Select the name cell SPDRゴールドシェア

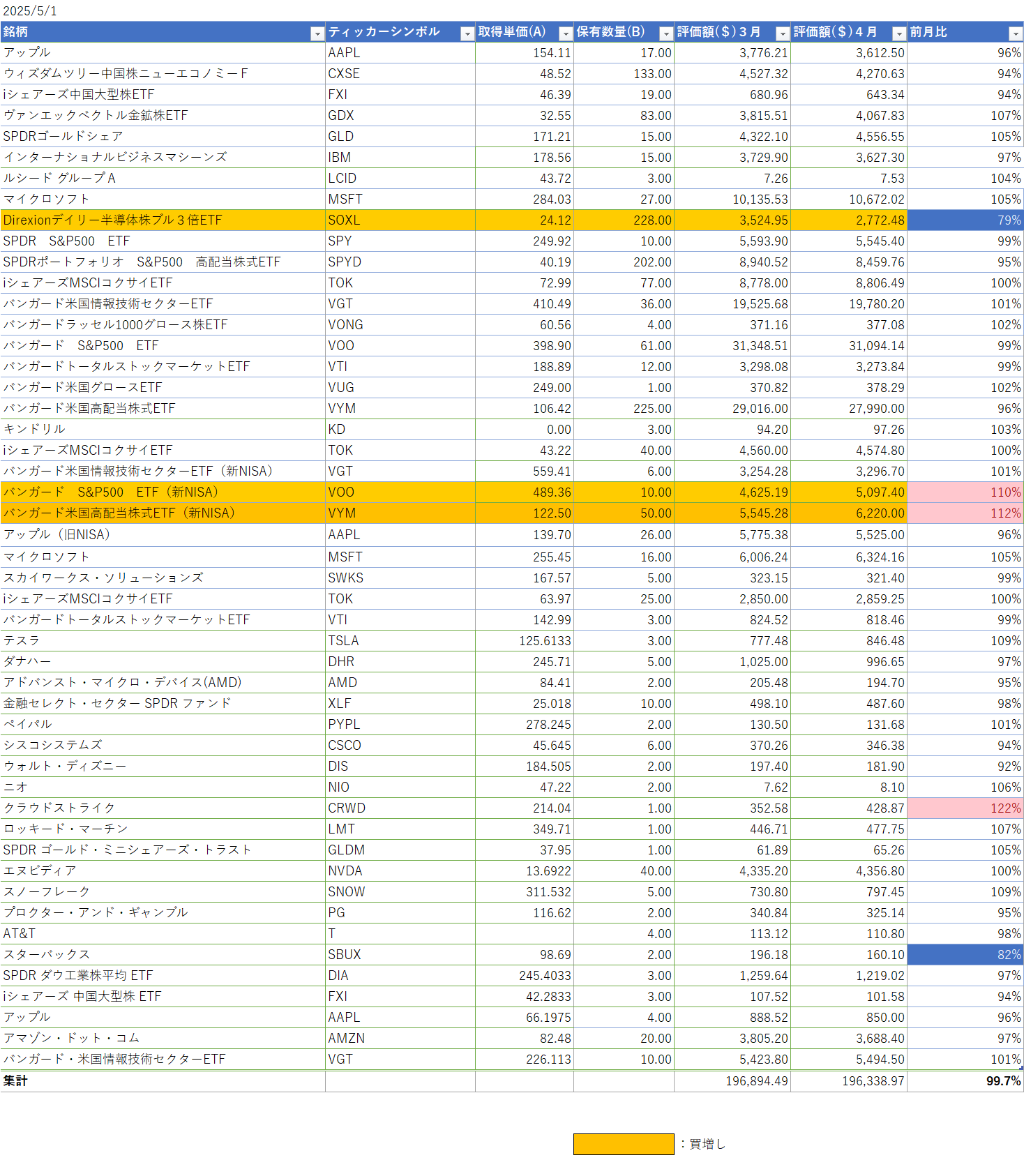click(x=163, y=137)
